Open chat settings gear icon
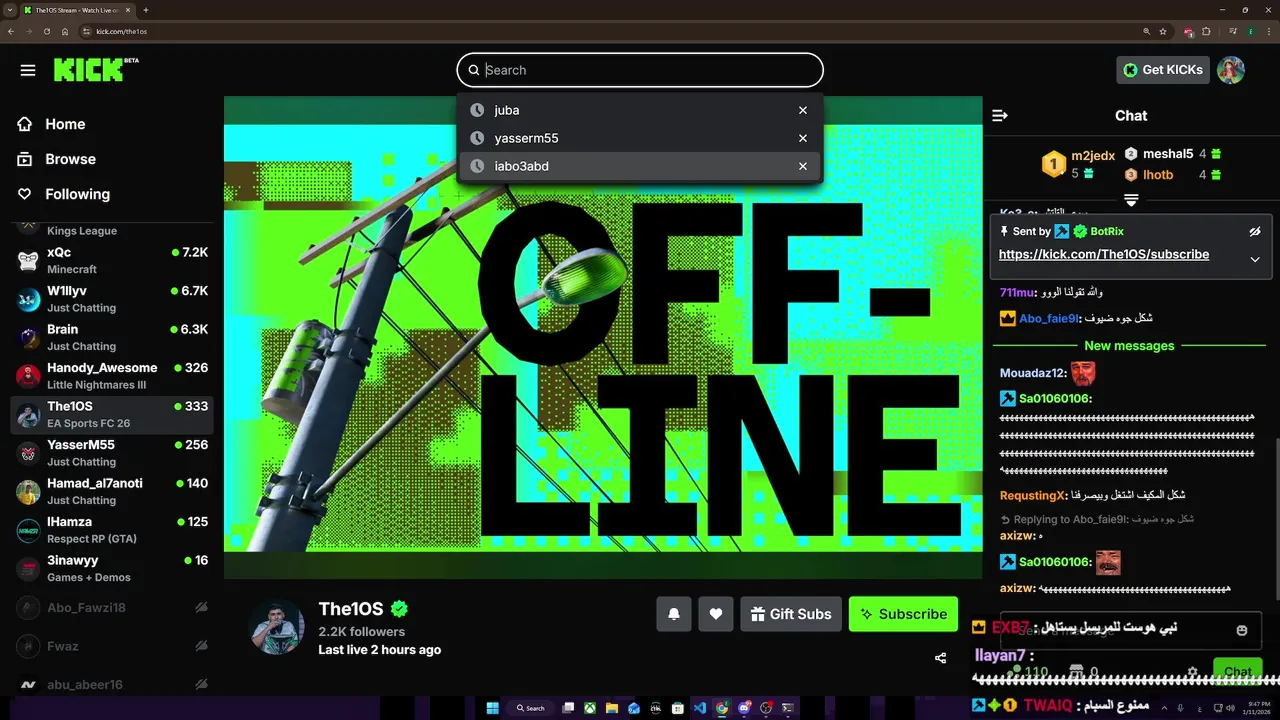 point(1192,672)
